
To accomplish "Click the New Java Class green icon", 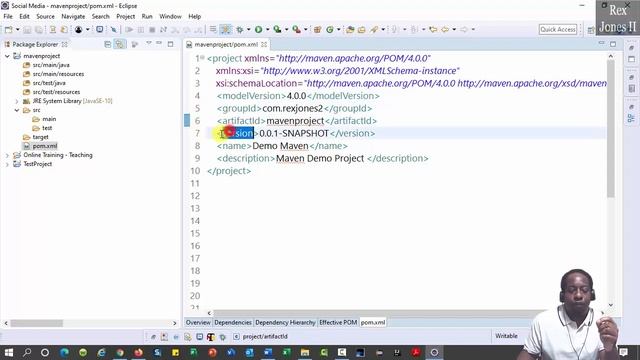I will 330,29.
